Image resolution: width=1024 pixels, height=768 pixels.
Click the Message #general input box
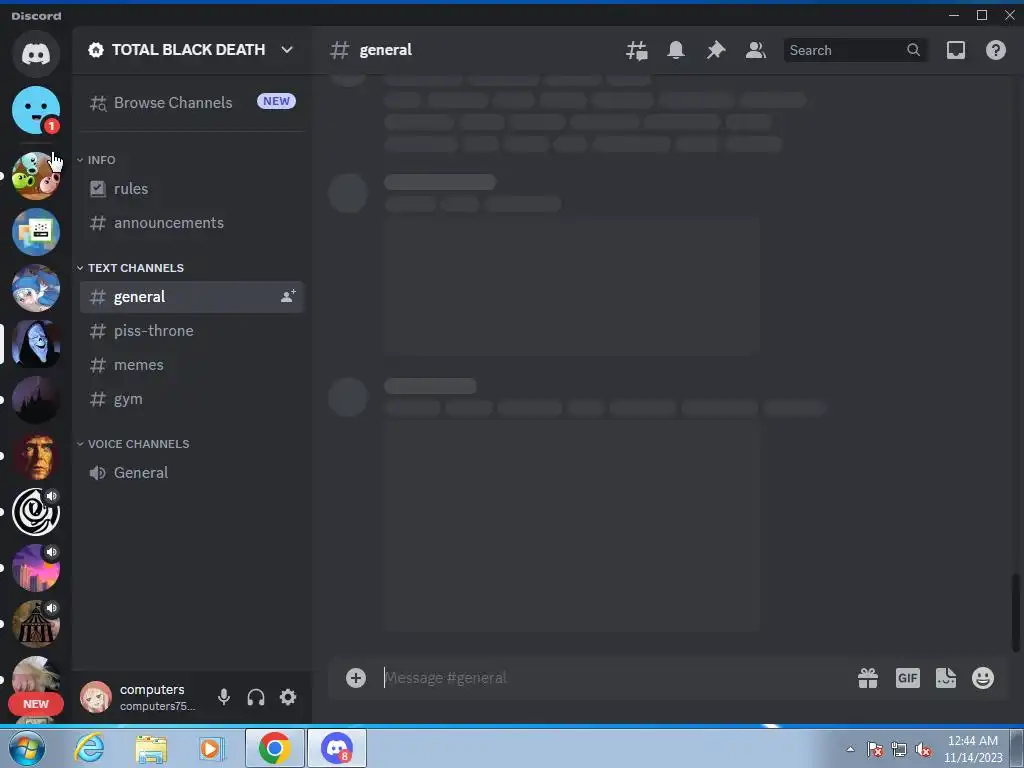click(x=614, y=678)
